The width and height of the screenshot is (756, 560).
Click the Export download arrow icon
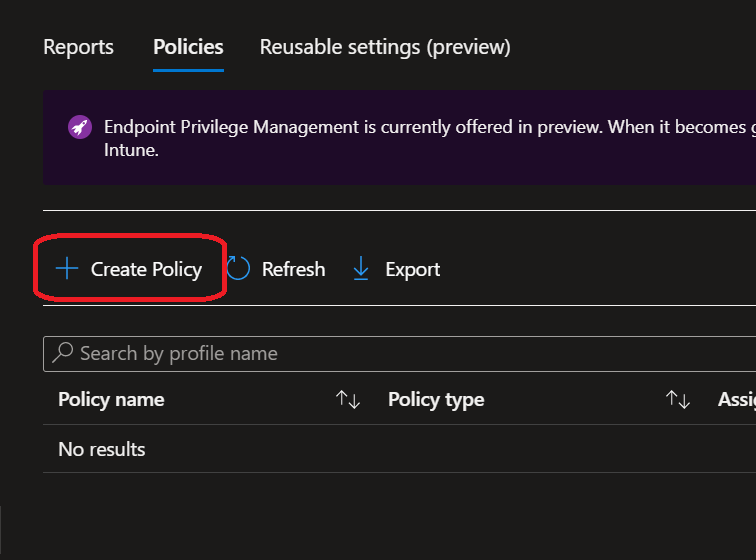click(361, 269)
